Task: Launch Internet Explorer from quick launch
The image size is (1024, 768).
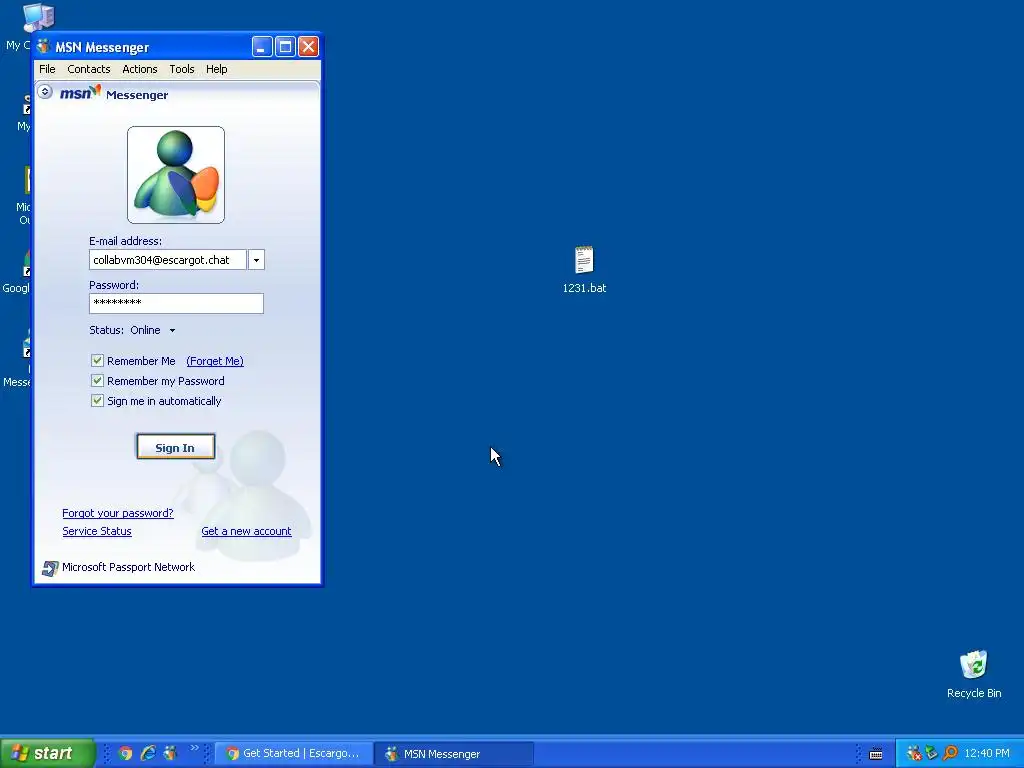Action: (x=148, y=753)
